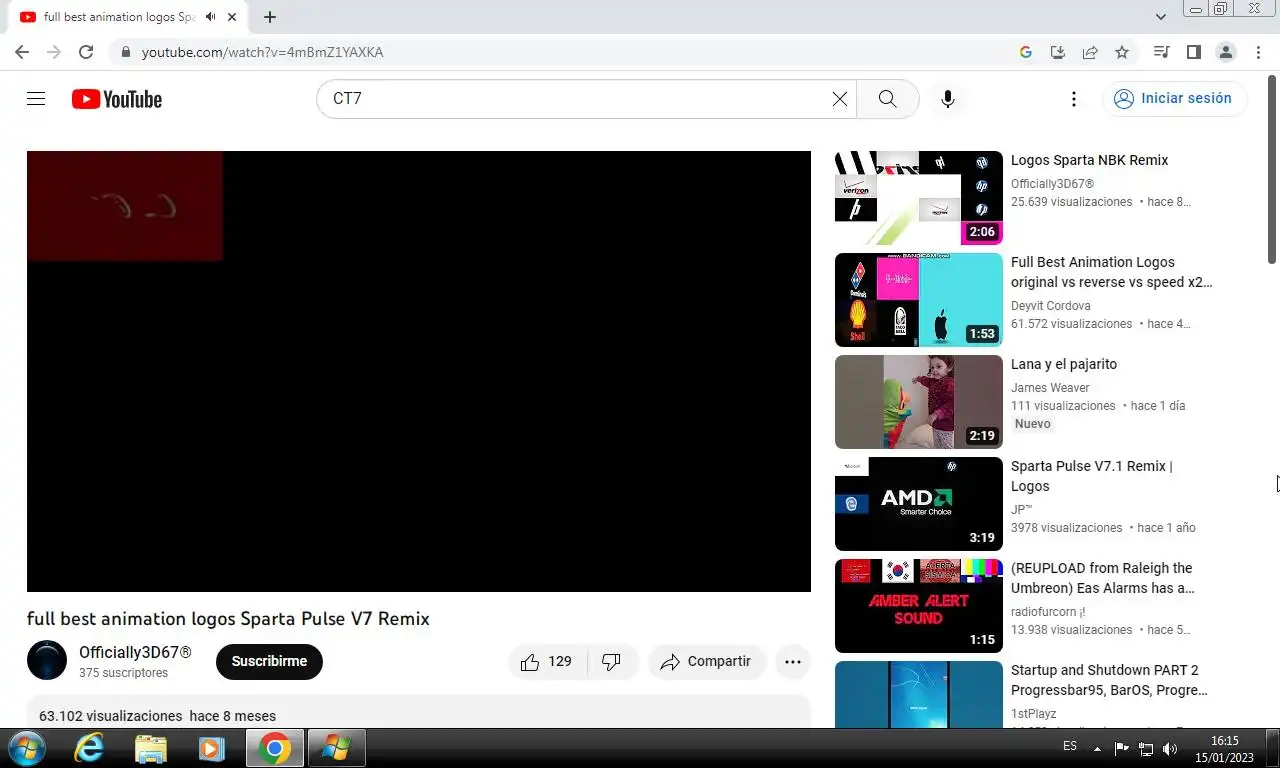The image size is (1280, 768).
Task: Open Officially3D67 channel name link
Action: [x=135, y=652]
